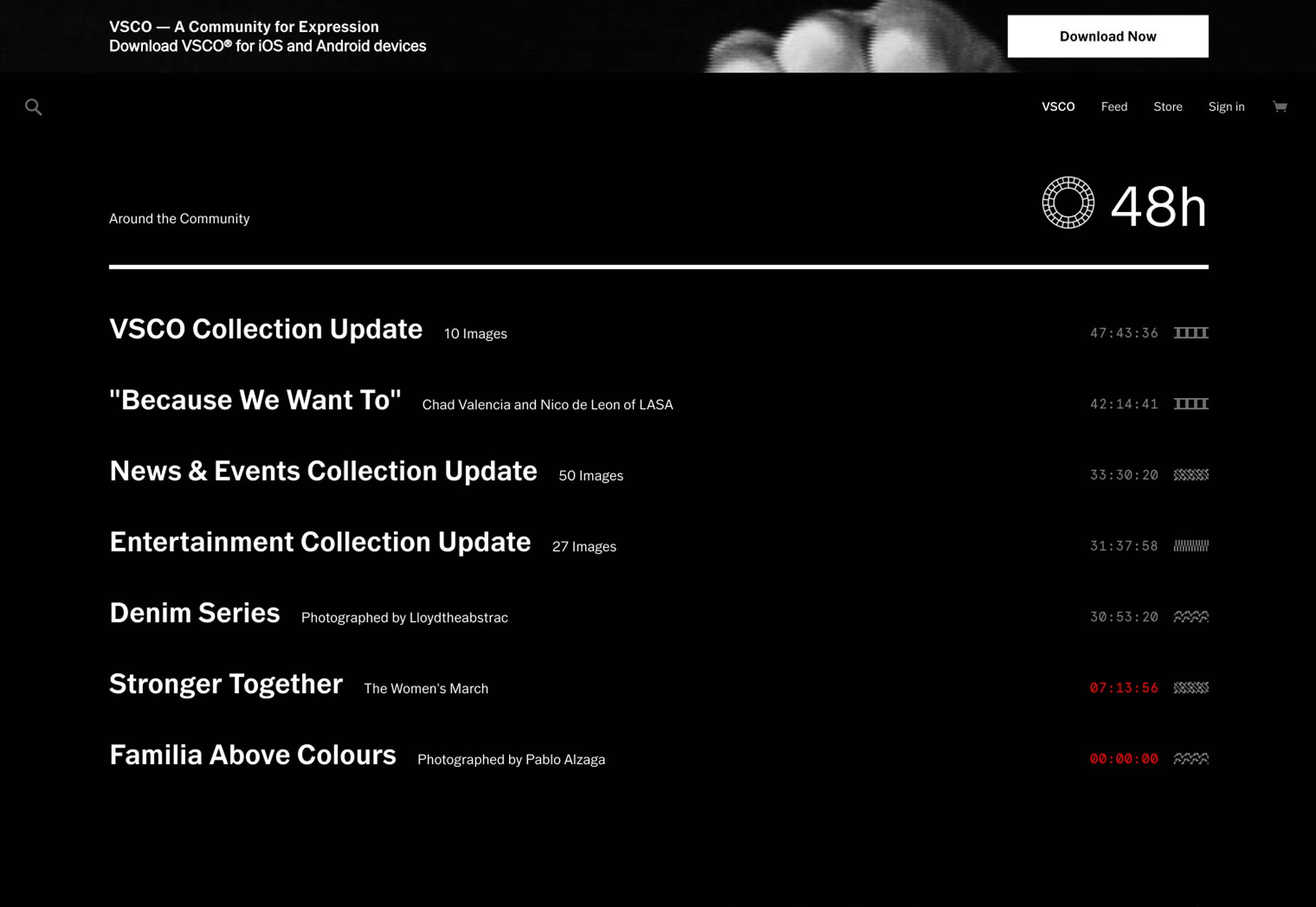Click the 31:37:58 countdown timer
1316x907 pixels.
(x=1124, y=547)
